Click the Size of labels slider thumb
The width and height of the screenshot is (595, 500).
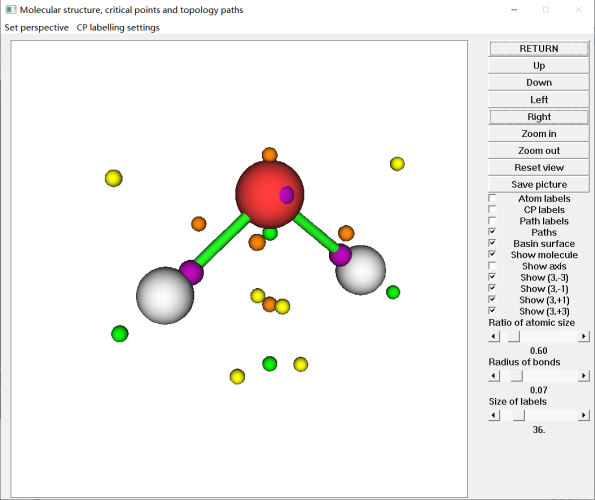tap(519, 415)
